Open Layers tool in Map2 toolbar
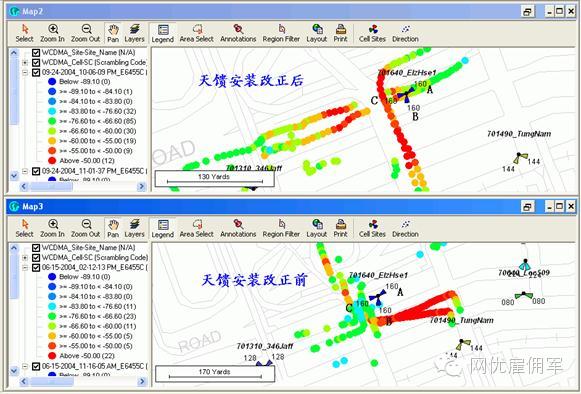This screenshot has width=581, height=394. (x=134, y=33)
